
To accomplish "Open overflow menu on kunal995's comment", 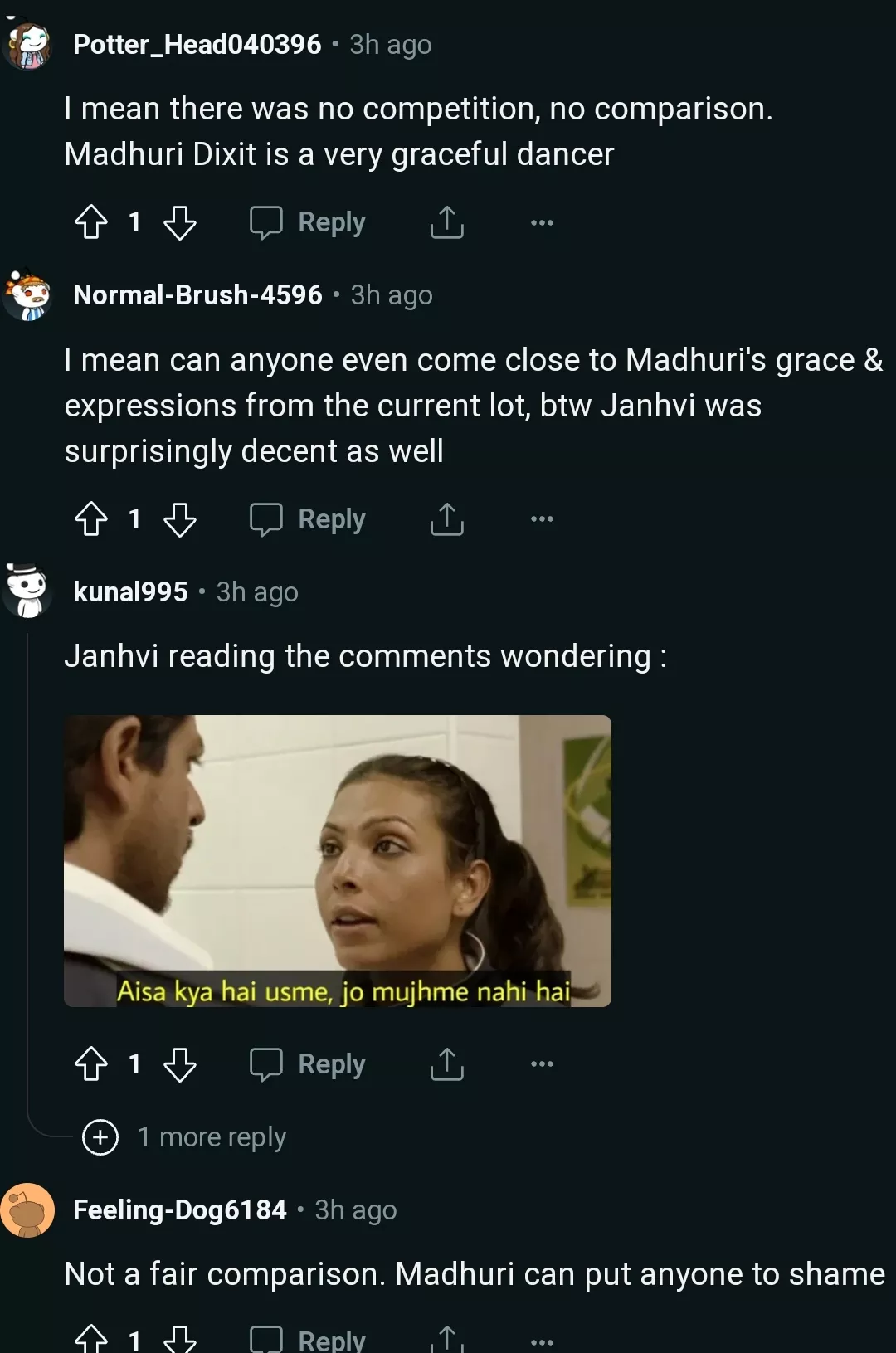I will (542, 1064).
